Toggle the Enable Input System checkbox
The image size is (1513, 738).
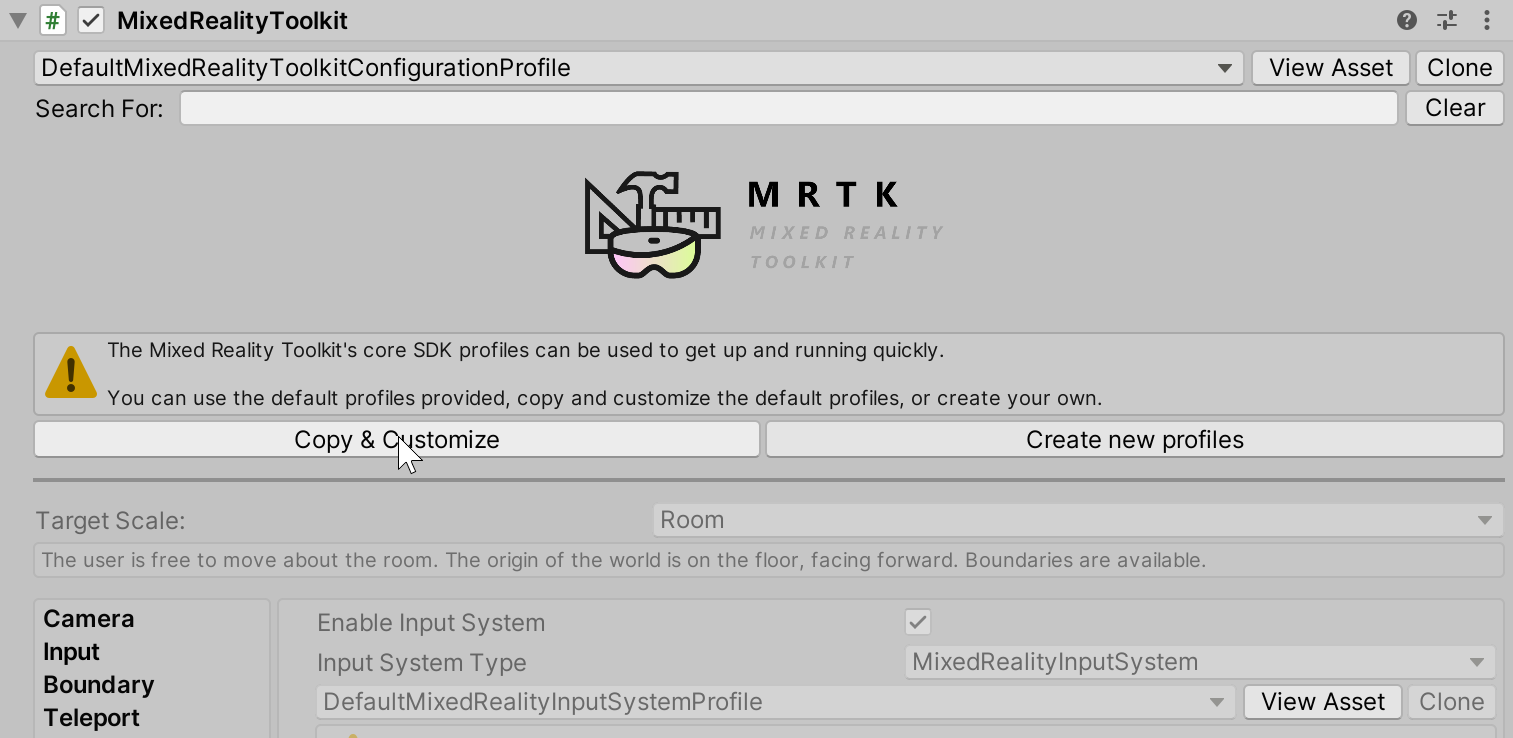click(917, 622)
